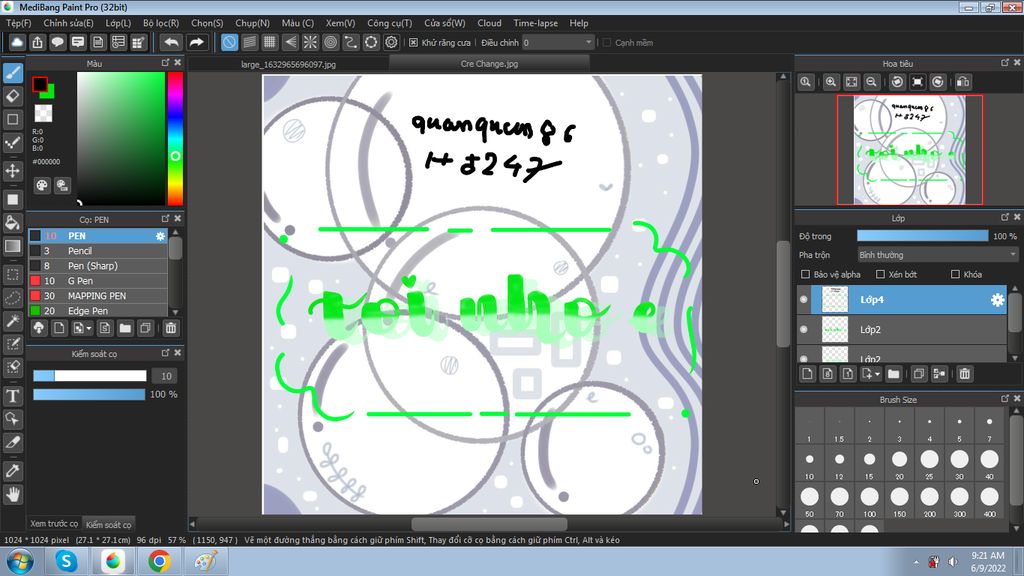1024x576 pixels.
Task: Select the Text tool
Action: 13,396
